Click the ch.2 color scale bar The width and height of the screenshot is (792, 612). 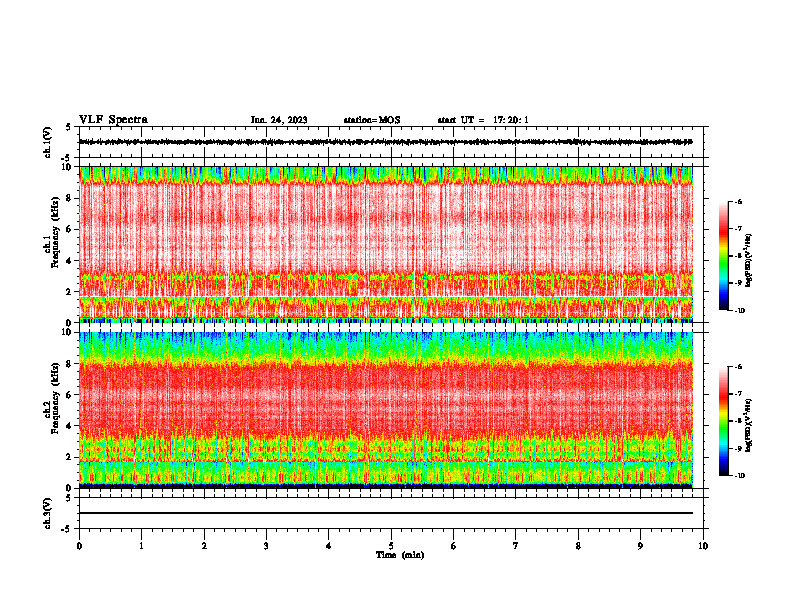click(x=724, y=421)
